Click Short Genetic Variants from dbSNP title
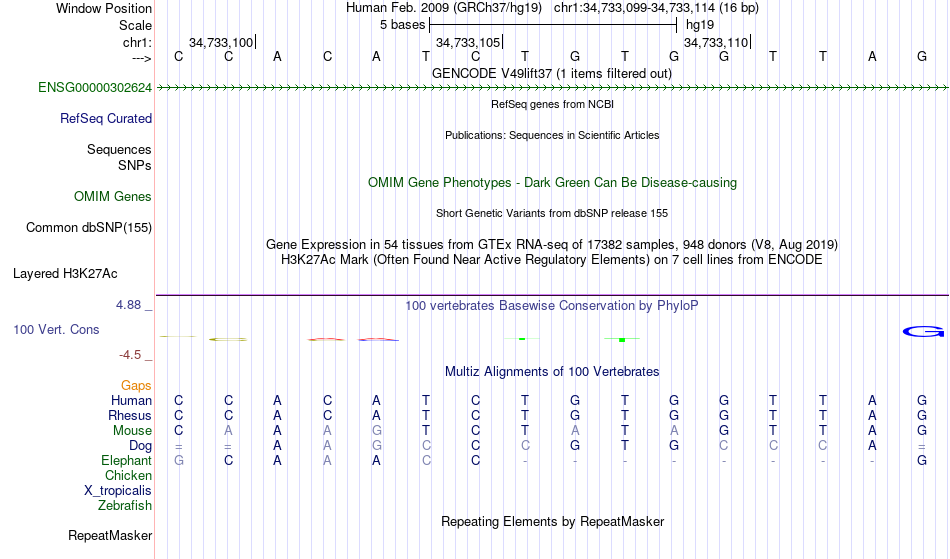The height and width of the screenshot is (559, 950). 552,213
